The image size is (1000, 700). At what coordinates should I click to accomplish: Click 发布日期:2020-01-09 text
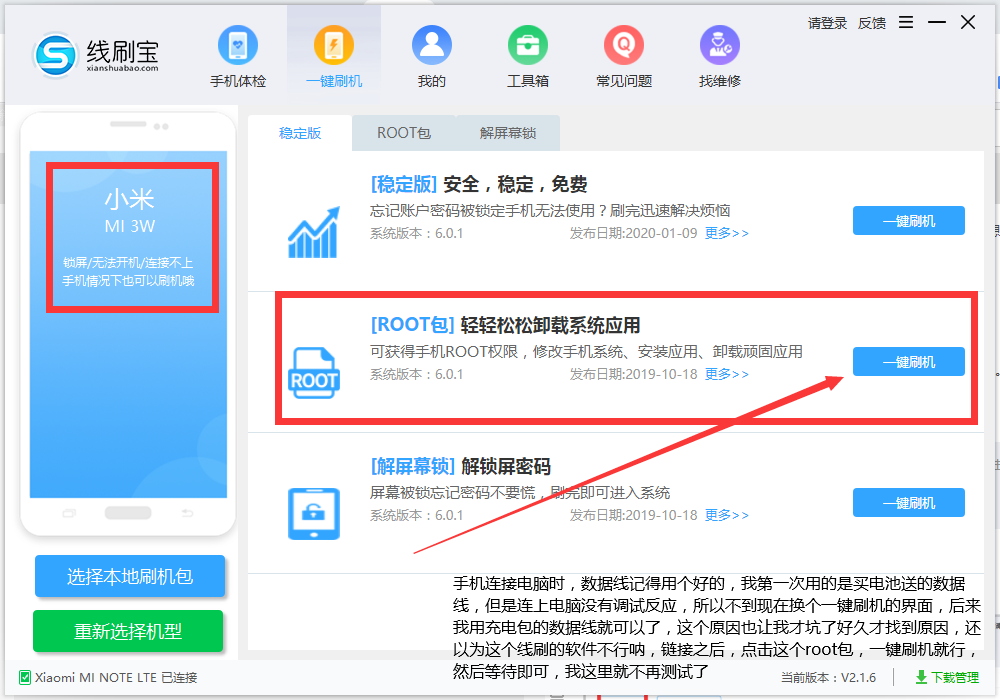(633, 233)
